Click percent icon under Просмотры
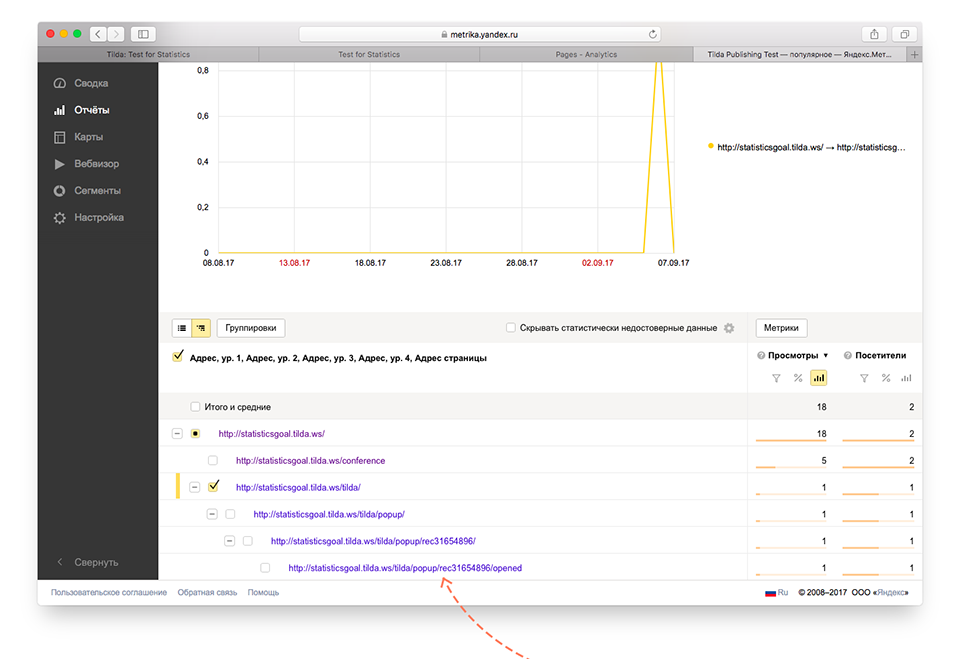Screen dimensions: 960x659 [798, 378]
